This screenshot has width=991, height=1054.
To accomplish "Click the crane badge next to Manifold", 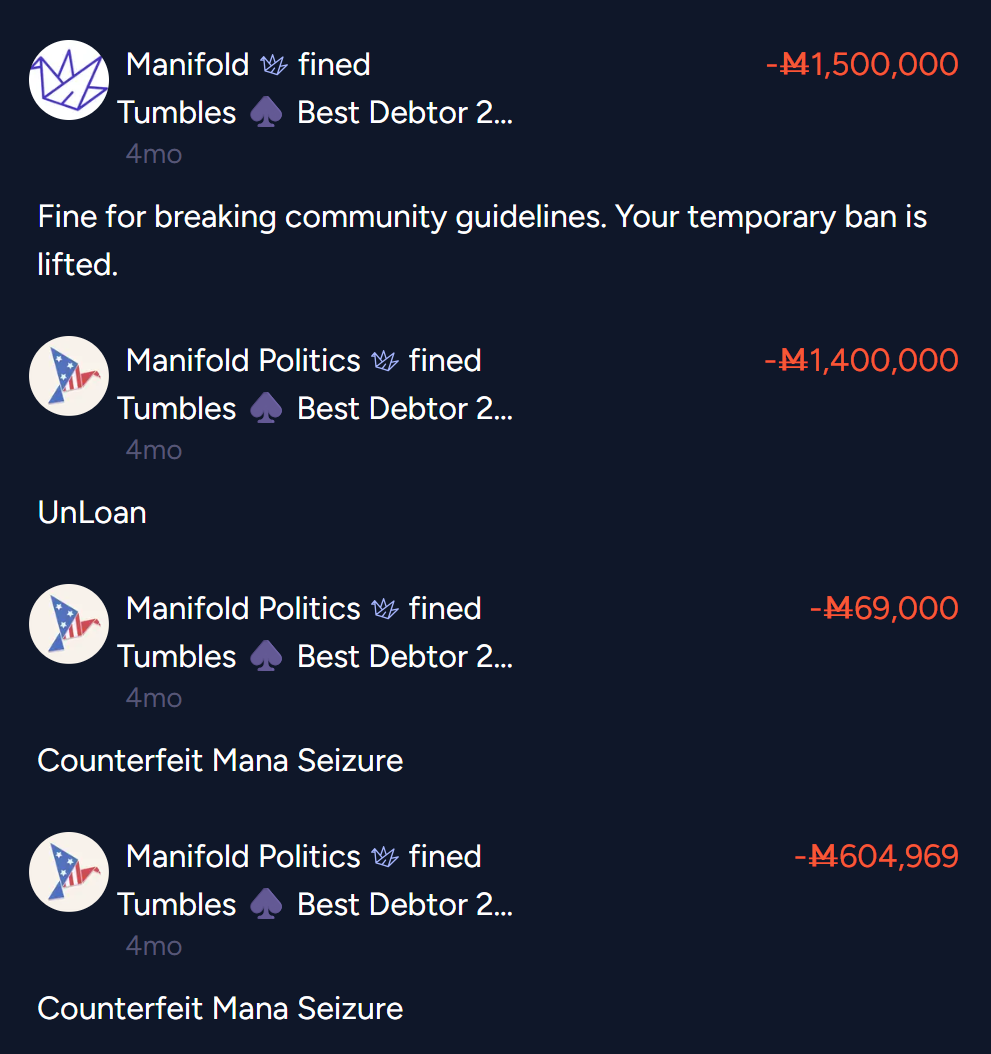I will (274, 65).
